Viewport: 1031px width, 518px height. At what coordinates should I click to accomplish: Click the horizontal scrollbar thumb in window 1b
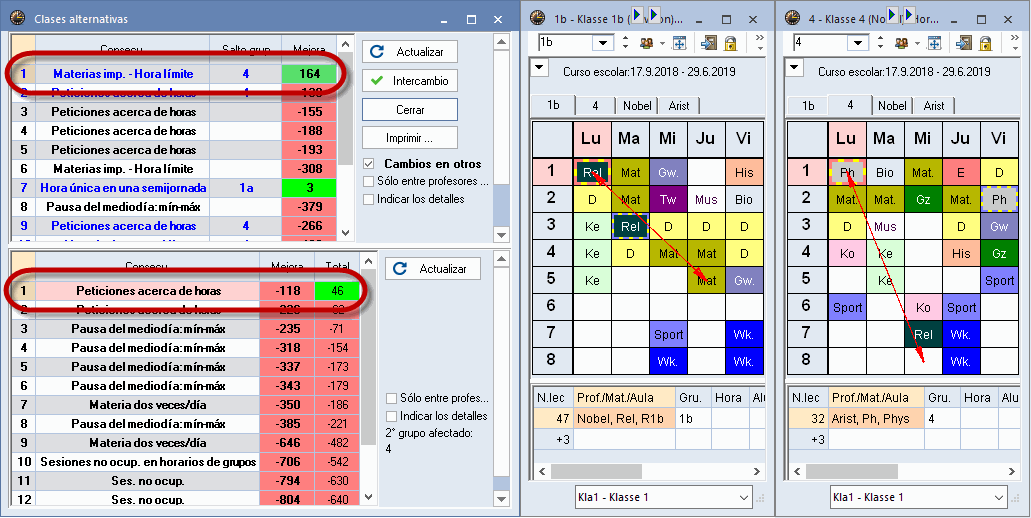pyautogui.click(x=596, y=471)
